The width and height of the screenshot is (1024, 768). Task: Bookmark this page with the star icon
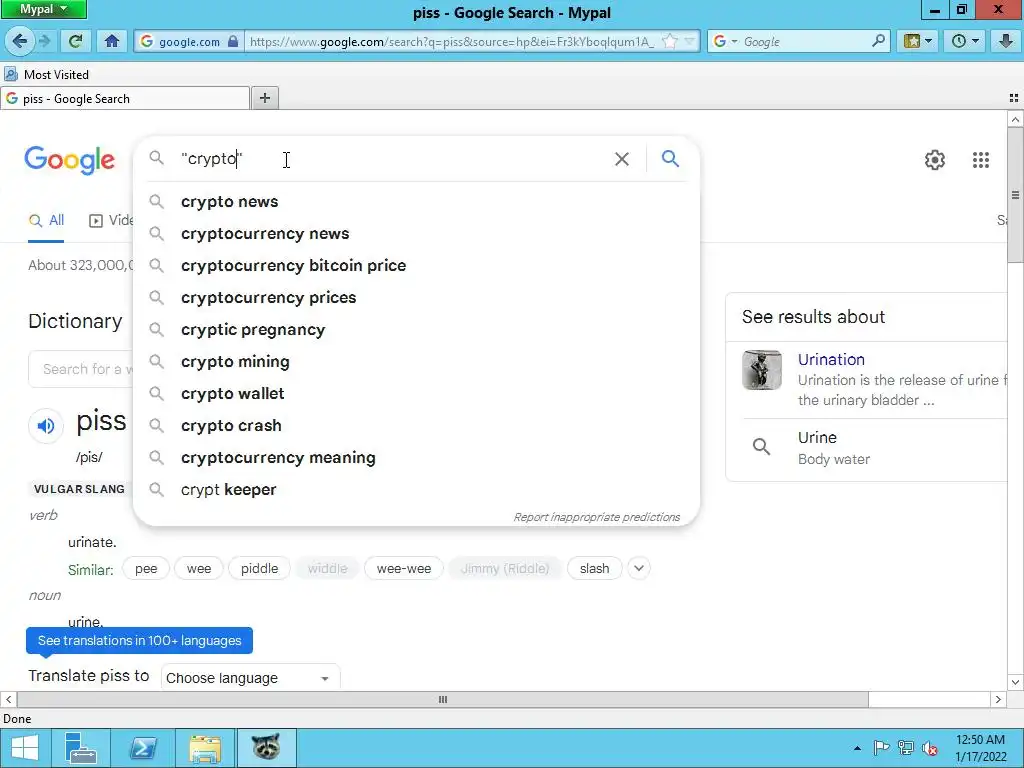pos(669,41)
